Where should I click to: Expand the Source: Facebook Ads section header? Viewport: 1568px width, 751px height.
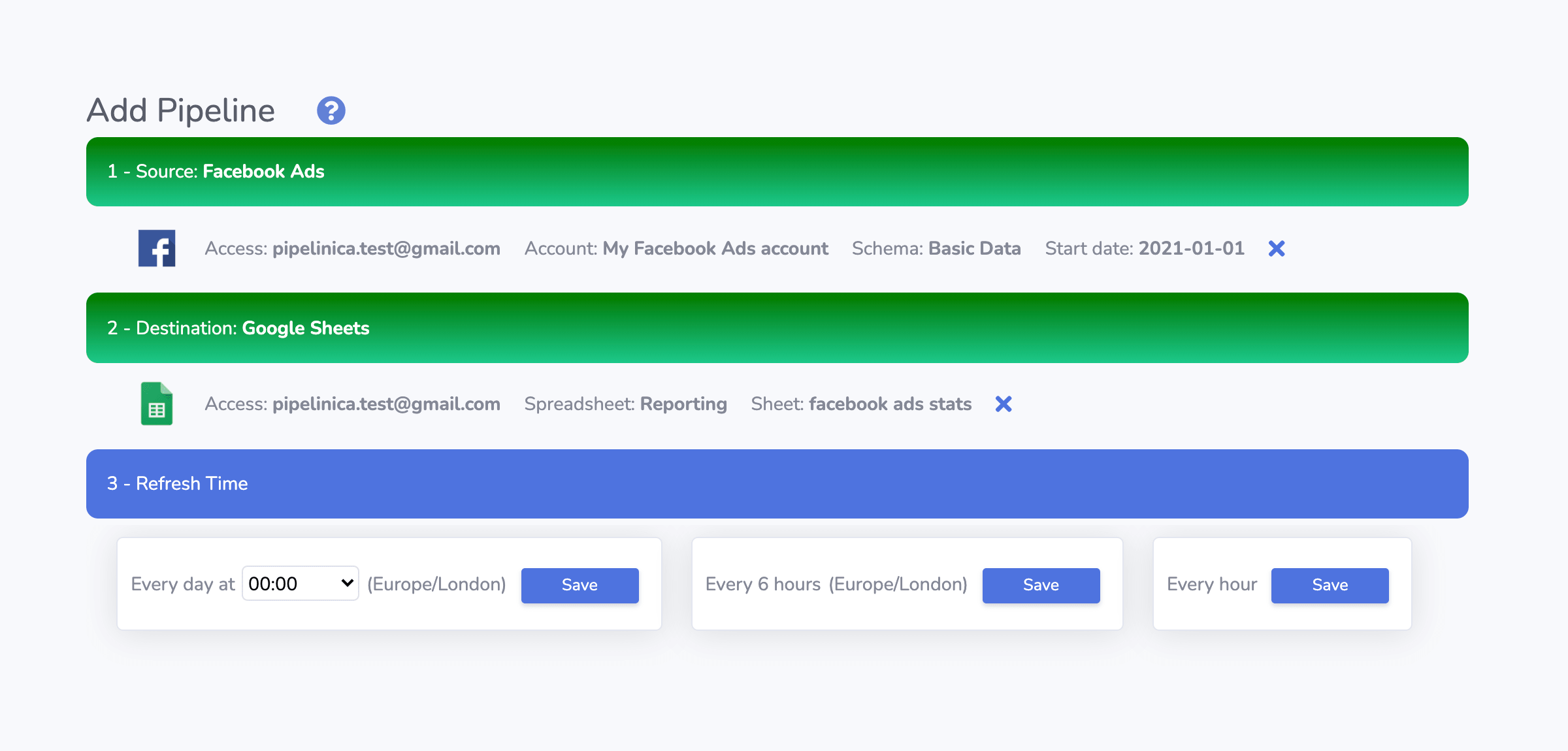click(777, 172)
